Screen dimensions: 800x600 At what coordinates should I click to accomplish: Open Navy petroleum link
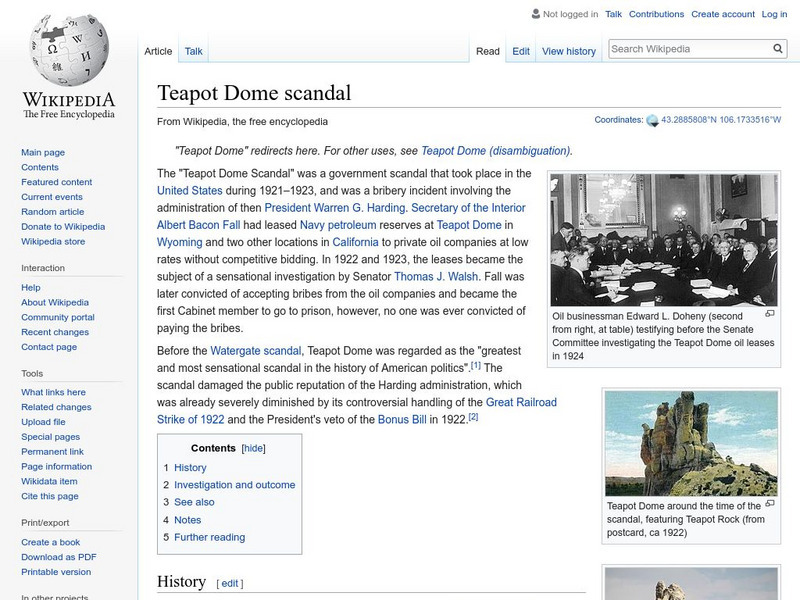338,225
